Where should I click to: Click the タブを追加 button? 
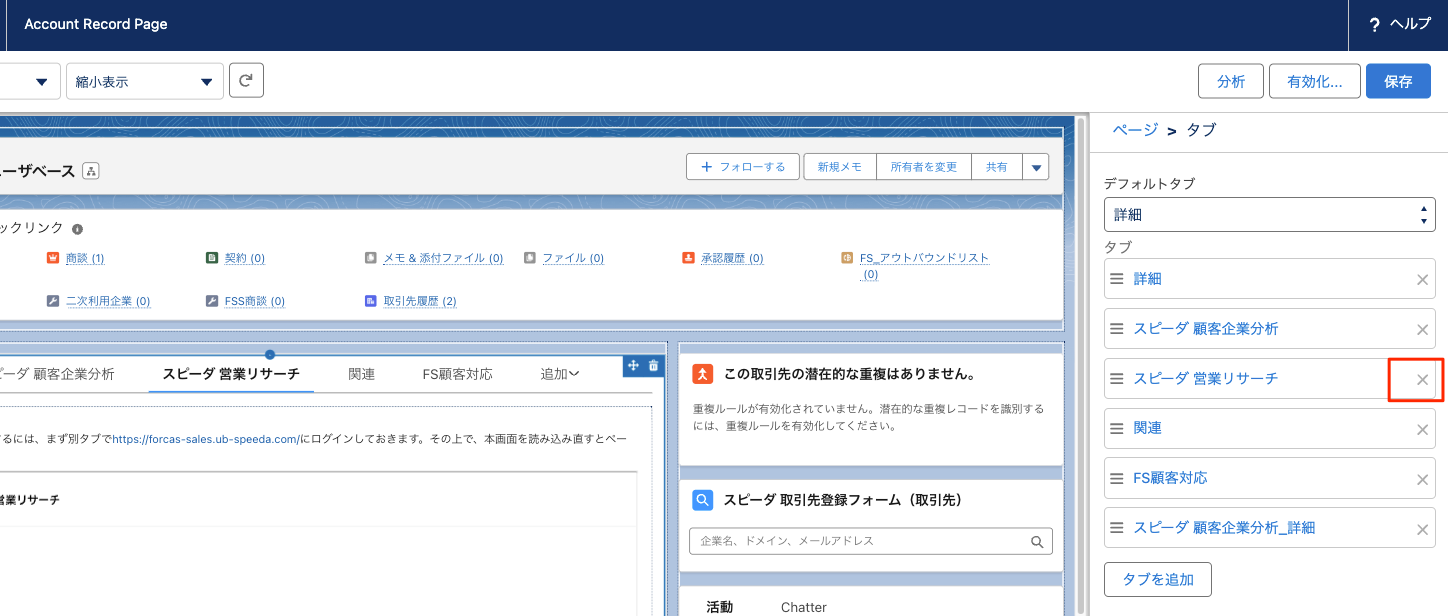pyautogui.click(x=1157, y=580)
